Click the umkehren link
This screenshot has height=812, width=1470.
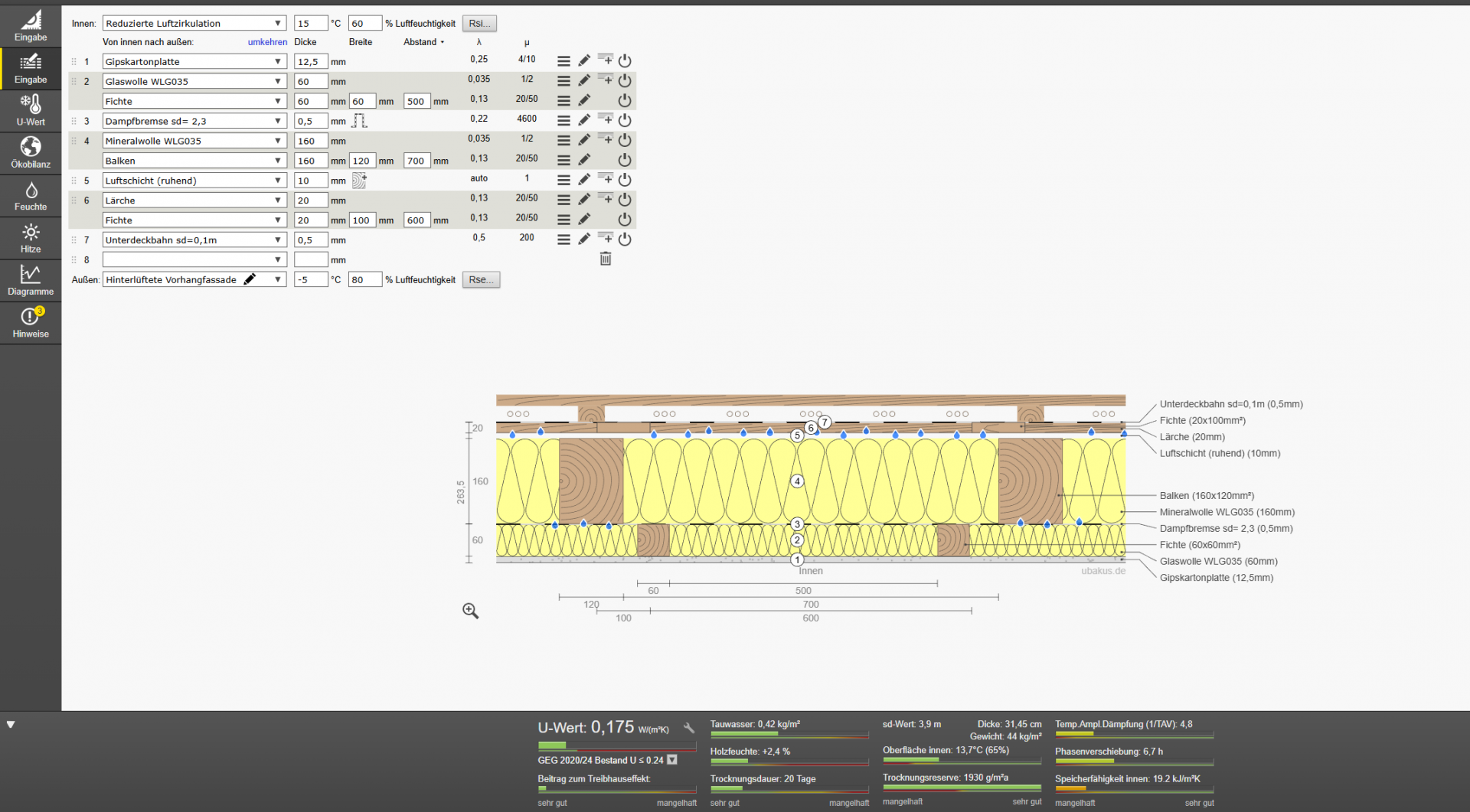(x=267, y=42)
